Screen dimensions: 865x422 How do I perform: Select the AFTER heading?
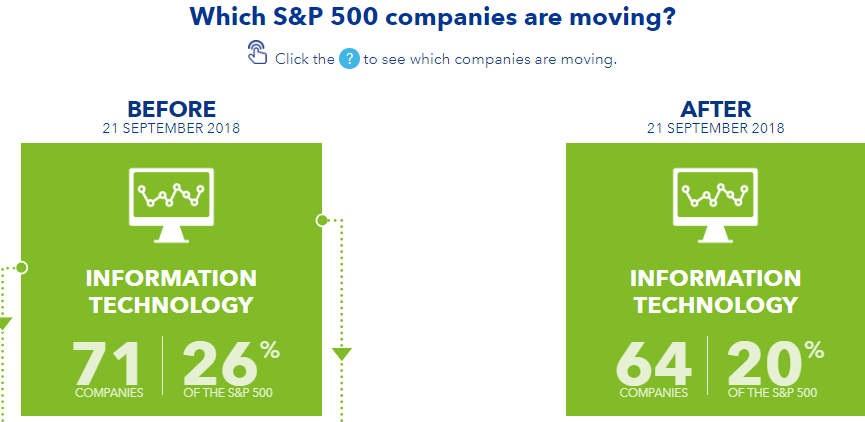(716, 109)
